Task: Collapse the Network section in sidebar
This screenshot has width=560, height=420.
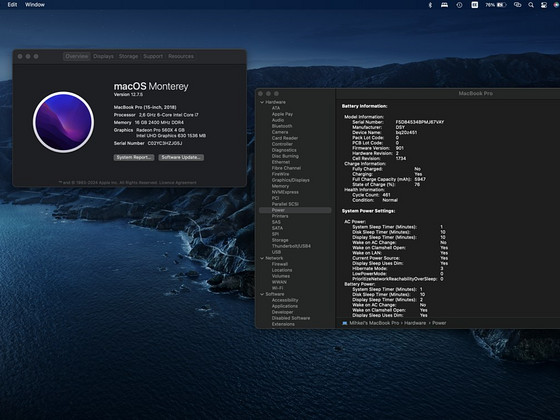Action: (262, 258)
